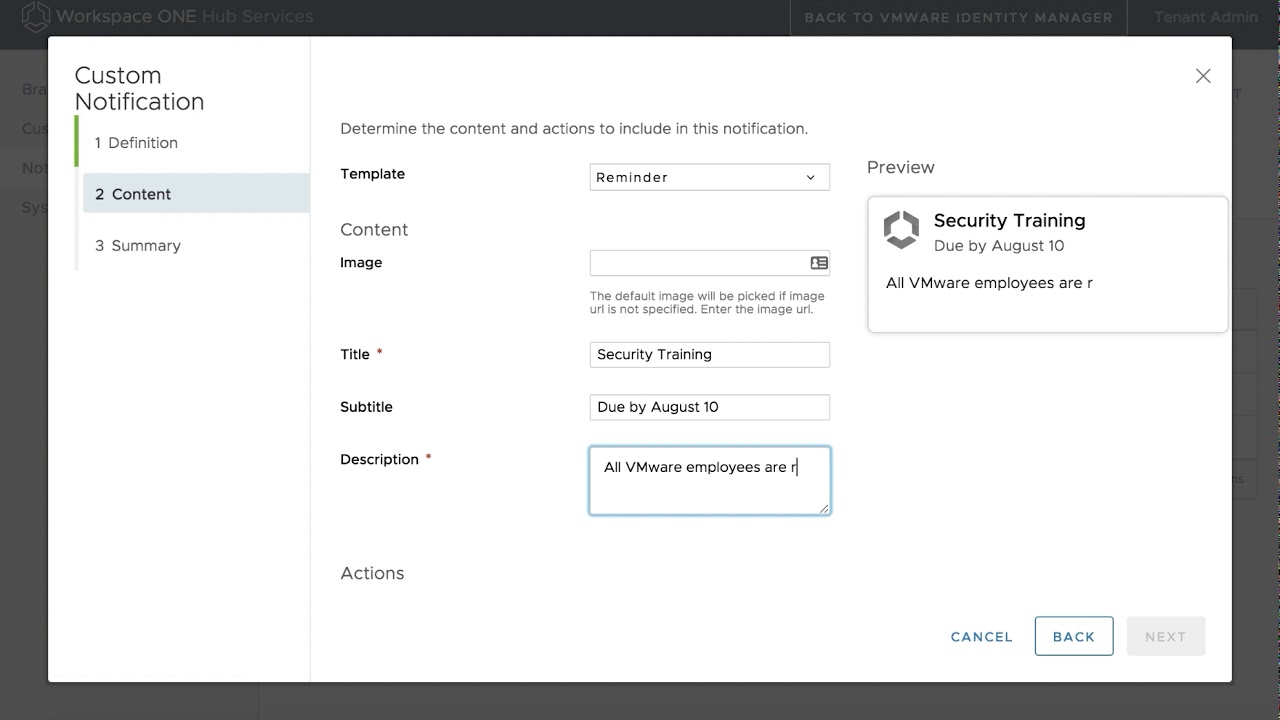1280x720 pixels.
Task: Click inside the Description text area
Action: [709, 490]
